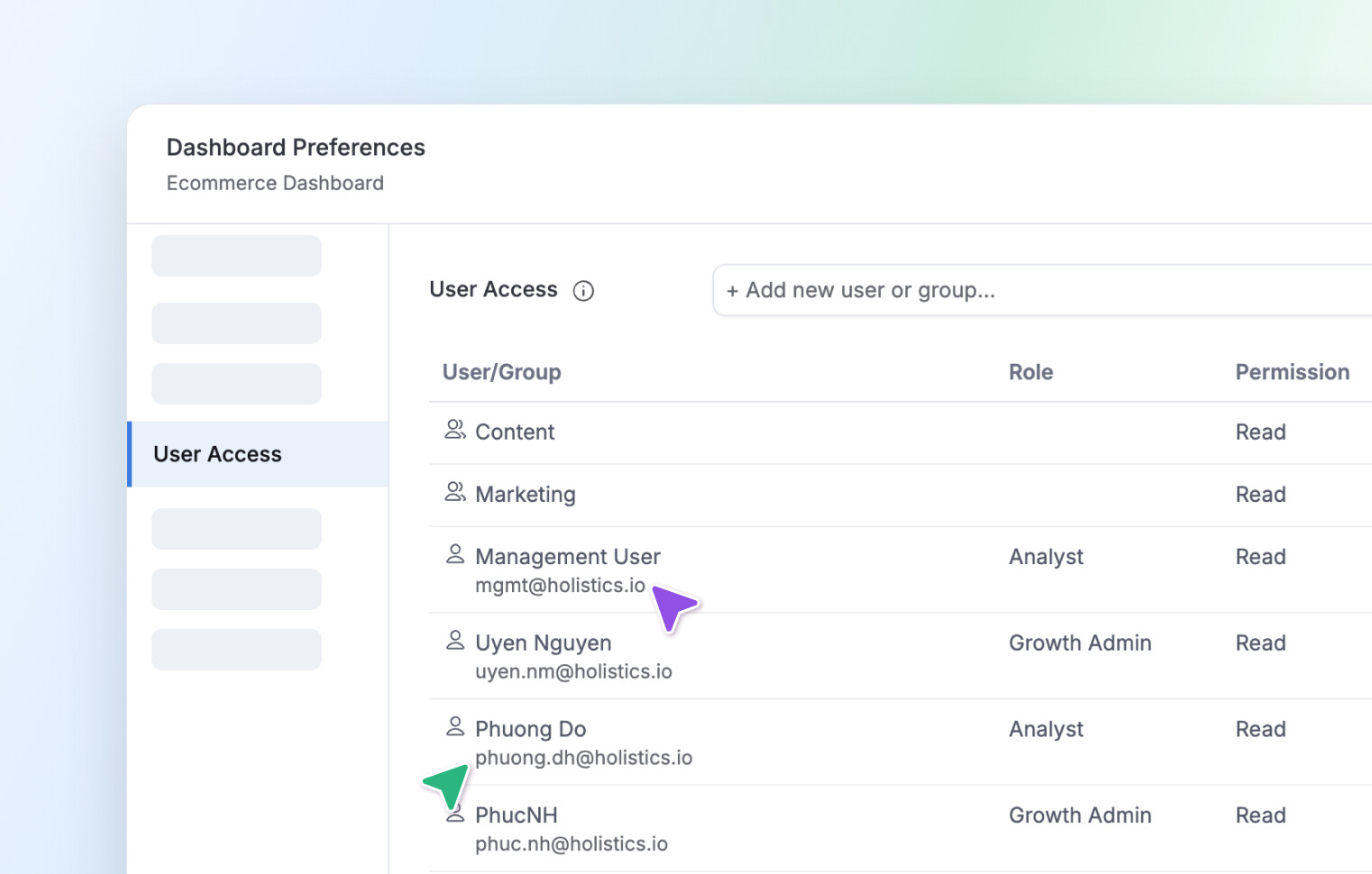
Task: Open Read permission for Marketing group
Action: pyautogui.click(x=1259, y=495)
